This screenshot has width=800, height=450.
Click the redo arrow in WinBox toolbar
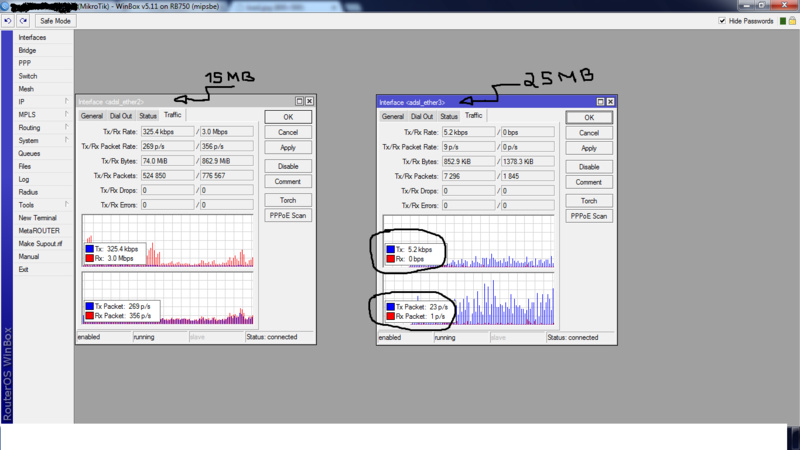[x=23, y=21]
